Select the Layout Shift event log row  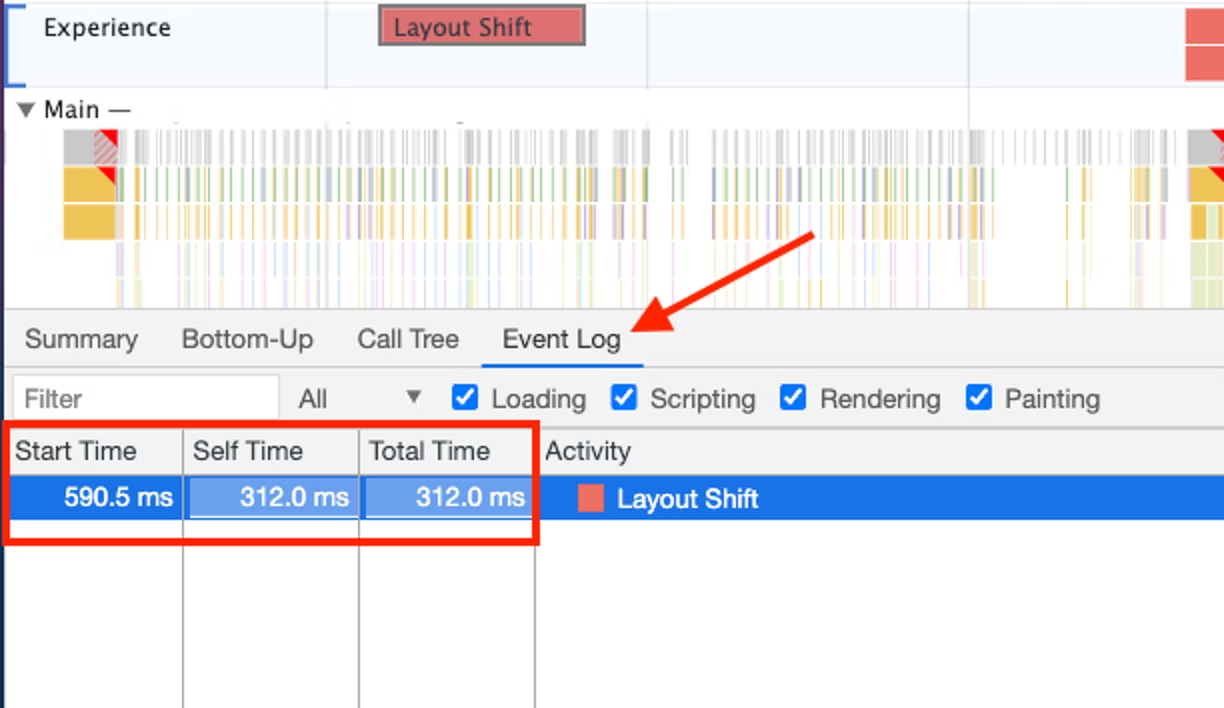614,498
